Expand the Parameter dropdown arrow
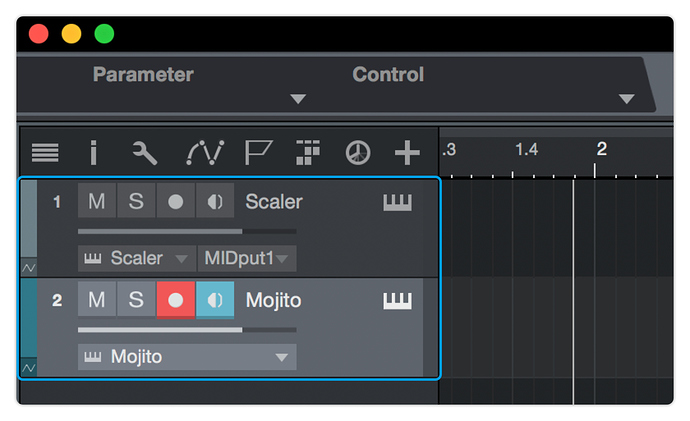 pyautogui.click(x=298, y=99)
